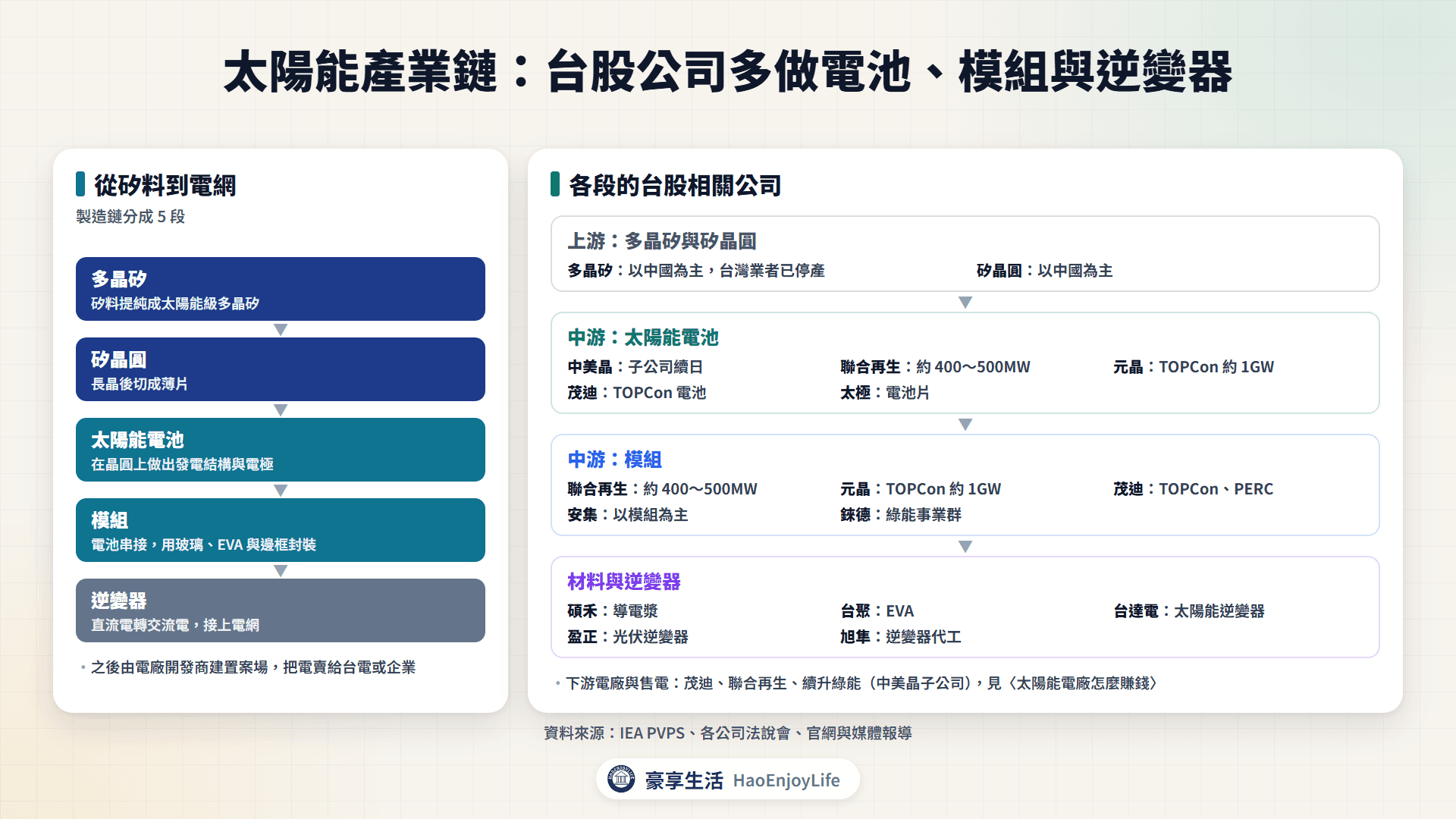1456x819 pixels.
Task: Click 茂迪：TOPCon 電池 entry
Action: point(637,393)
